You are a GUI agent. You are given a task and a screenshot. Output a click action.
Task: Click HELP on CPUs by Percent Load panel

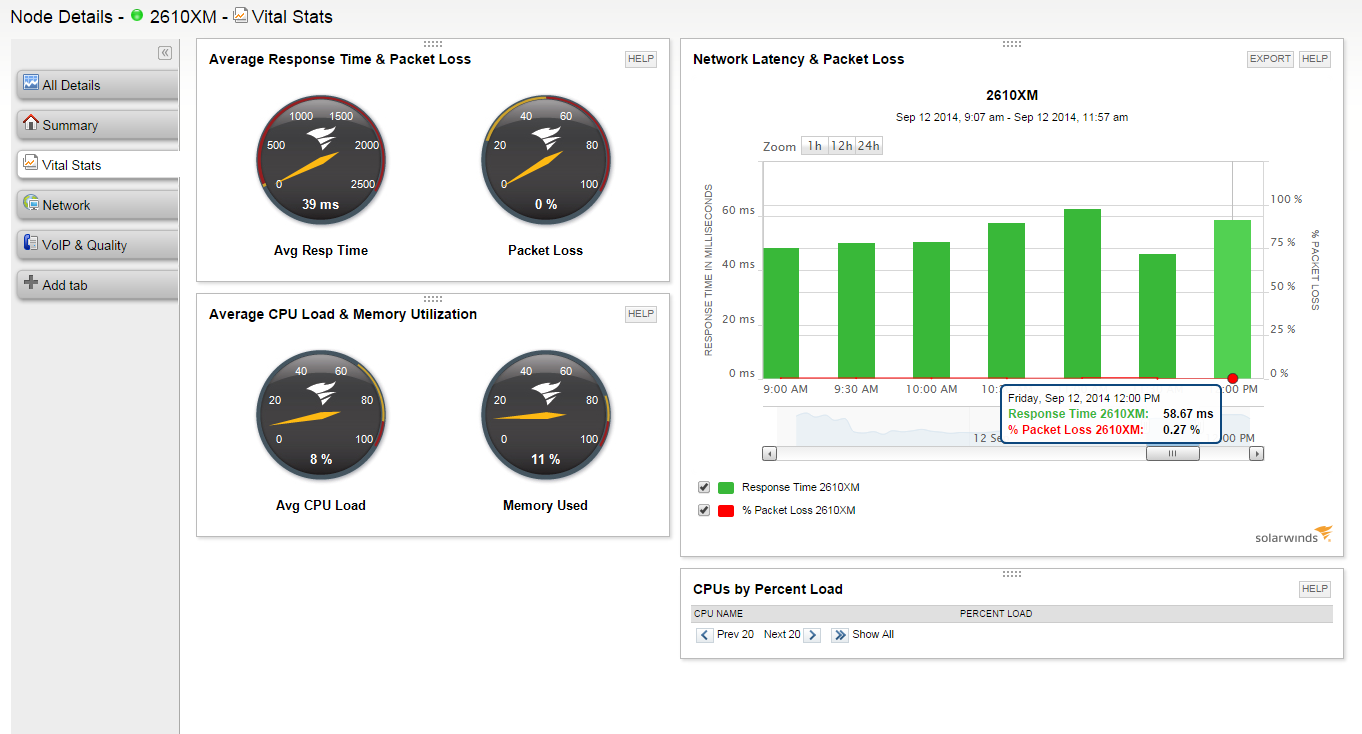point(1315,589)
